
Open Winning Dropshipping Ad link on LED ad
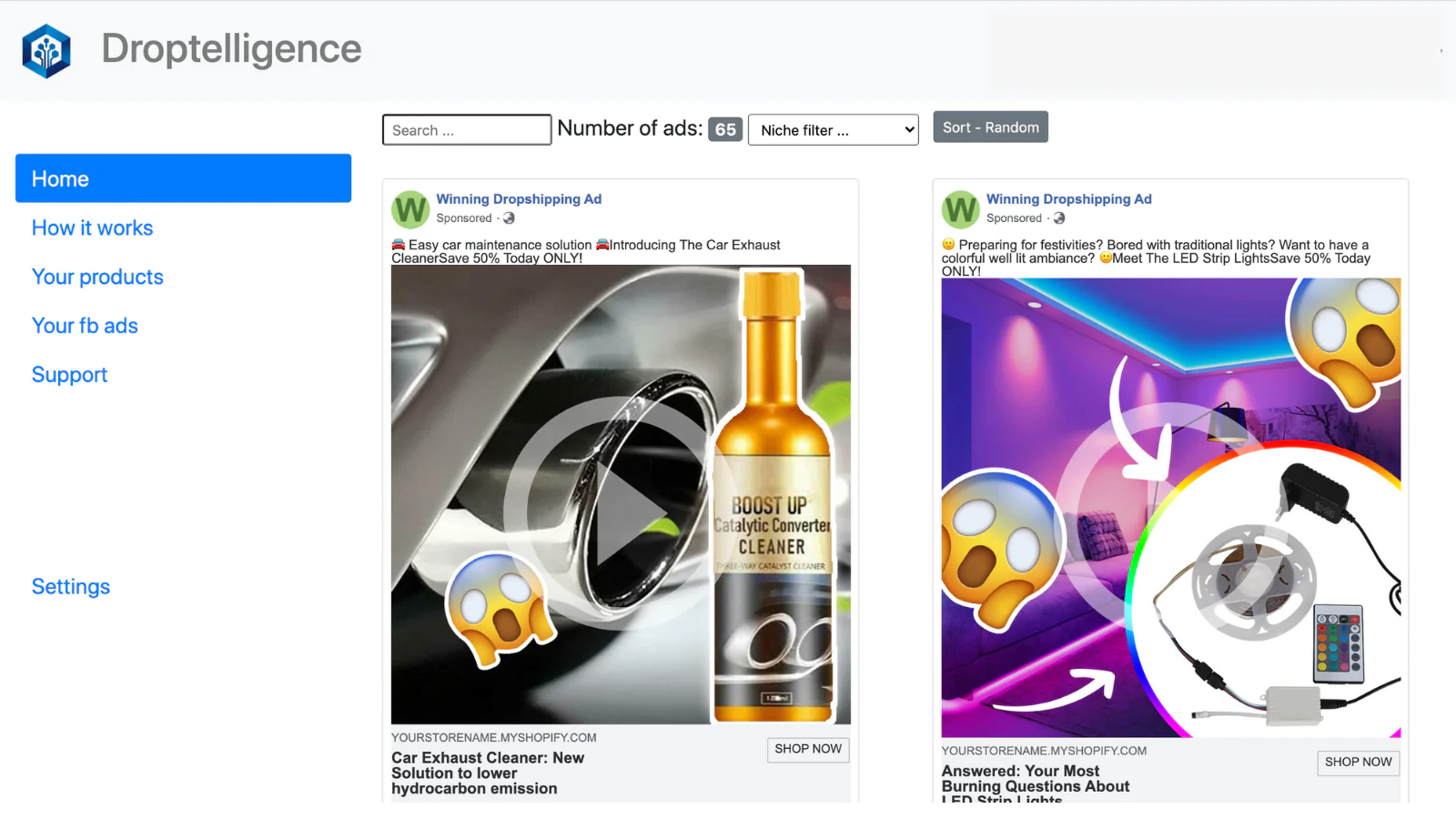tap(1069, 199)
